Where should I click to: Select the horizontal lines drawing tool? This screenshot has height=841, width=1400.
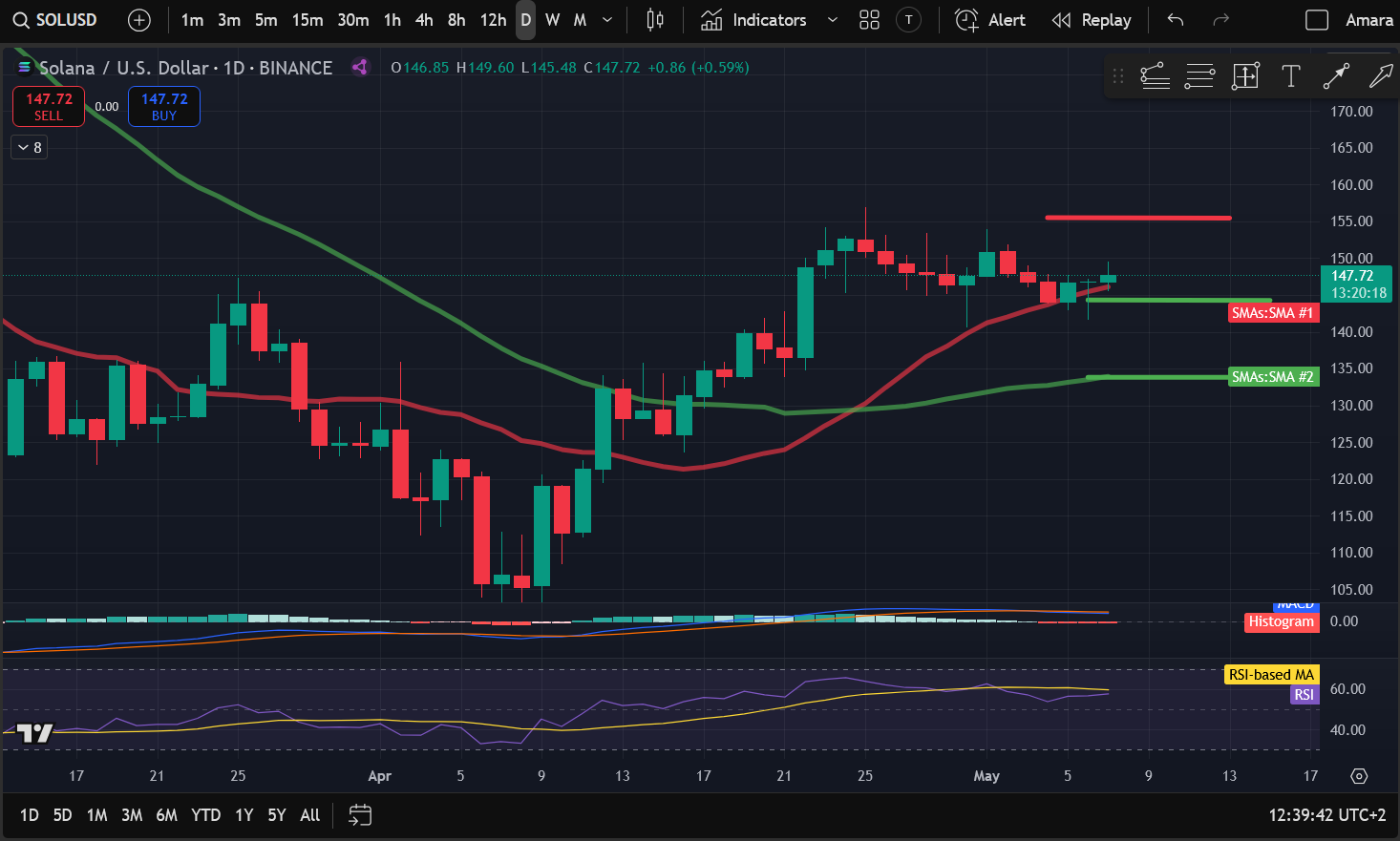(x=1199, y=76)
